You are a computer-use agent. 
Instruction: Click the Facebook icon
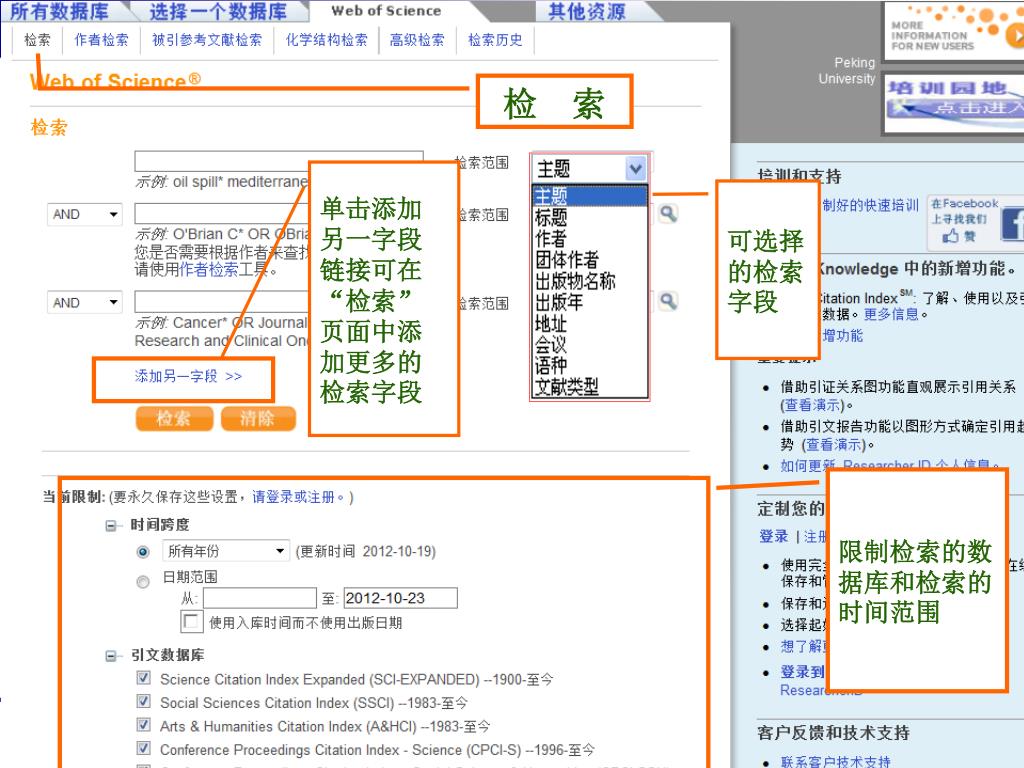(x=1012, y=224)
